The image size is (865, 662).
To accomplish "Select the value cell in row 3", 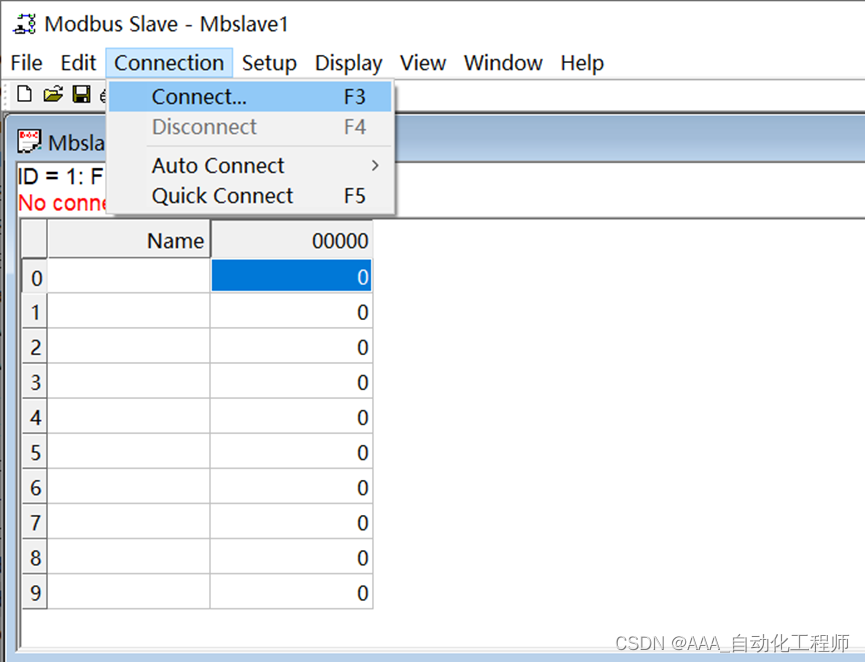I will (x=291, y=381).
